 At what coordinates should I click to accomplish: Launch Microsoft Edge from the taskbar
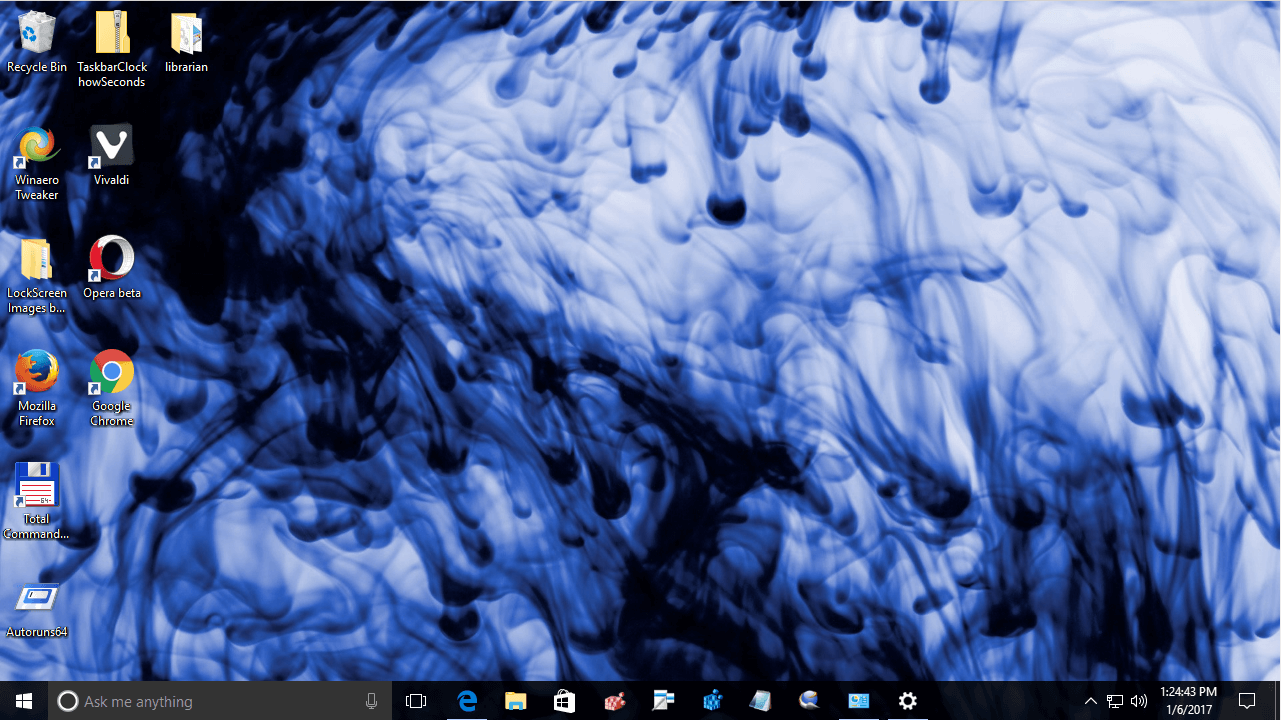467,701
